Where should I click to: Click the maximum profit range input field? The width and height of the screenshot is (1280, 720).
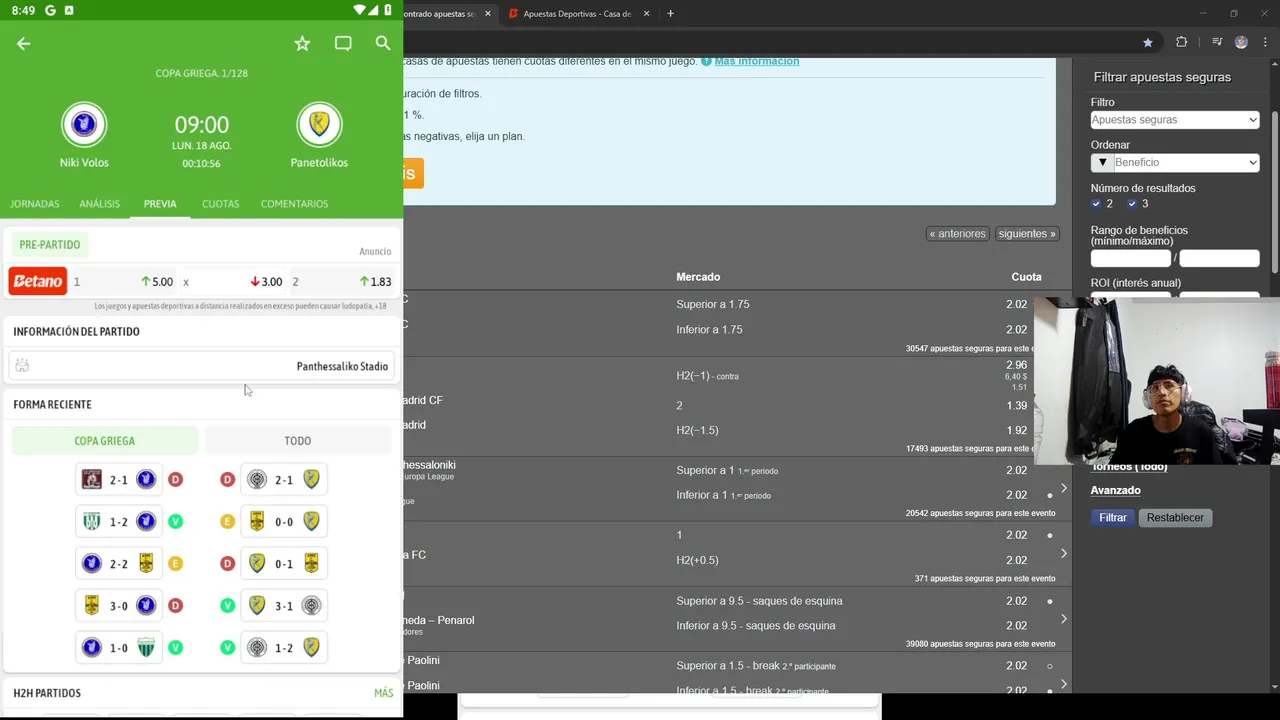tap(1220, 258)
